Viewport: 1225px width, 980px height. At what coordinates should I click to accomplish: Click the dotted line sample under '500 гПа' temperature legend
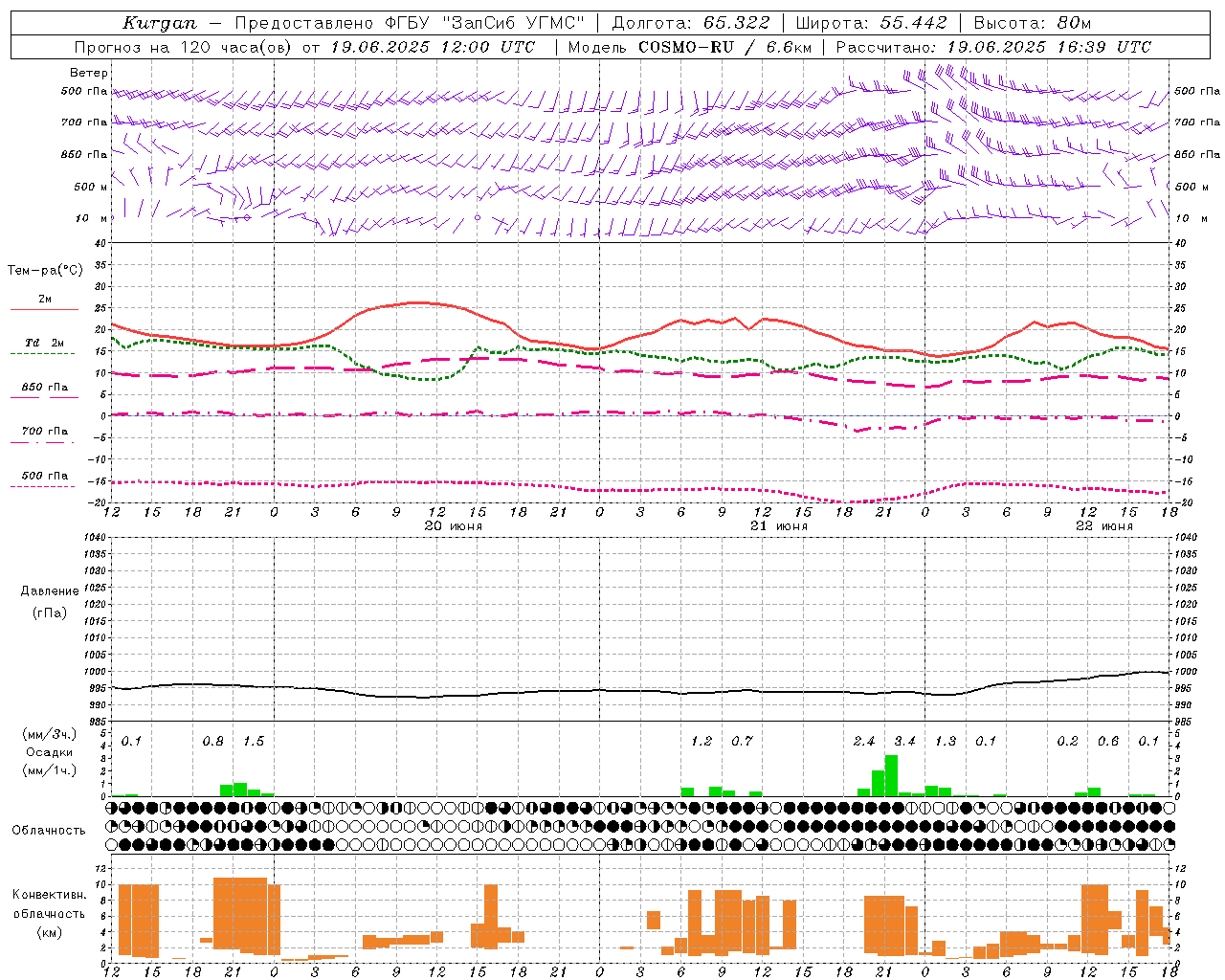(43, 487)
